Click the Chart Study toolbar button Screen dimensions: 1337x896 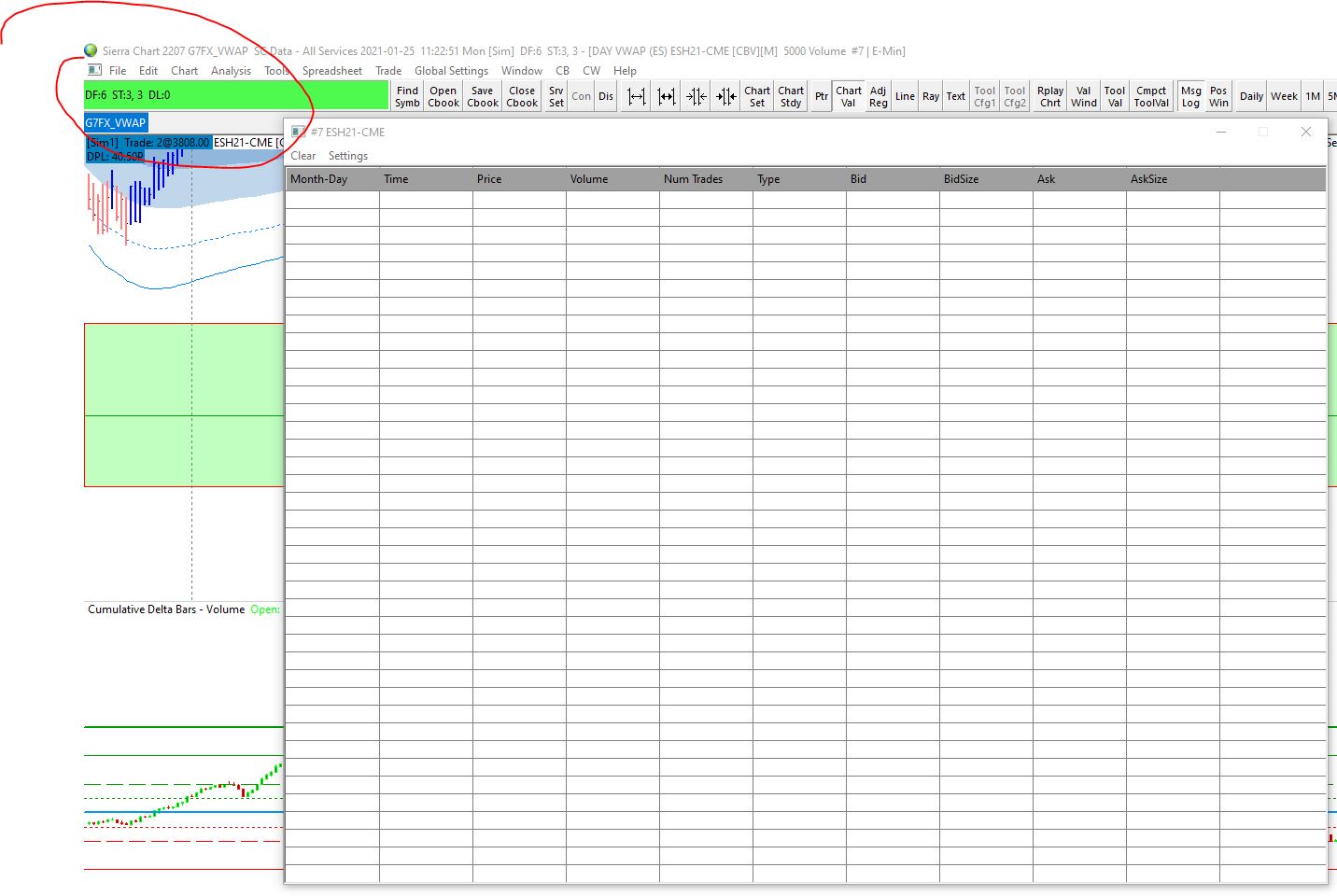point(791,96)
